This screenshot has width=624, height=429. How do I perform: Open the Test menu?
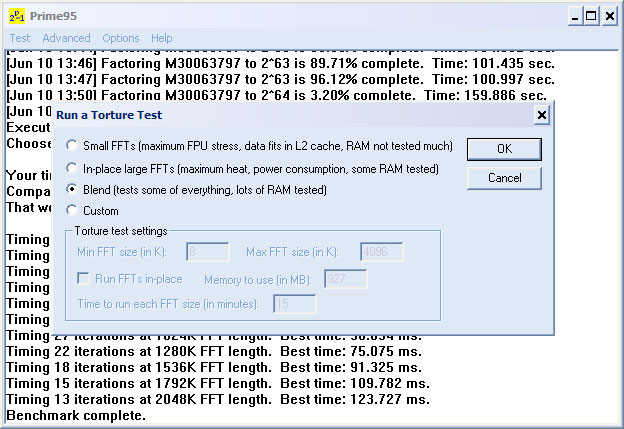[x=20, y=38]
